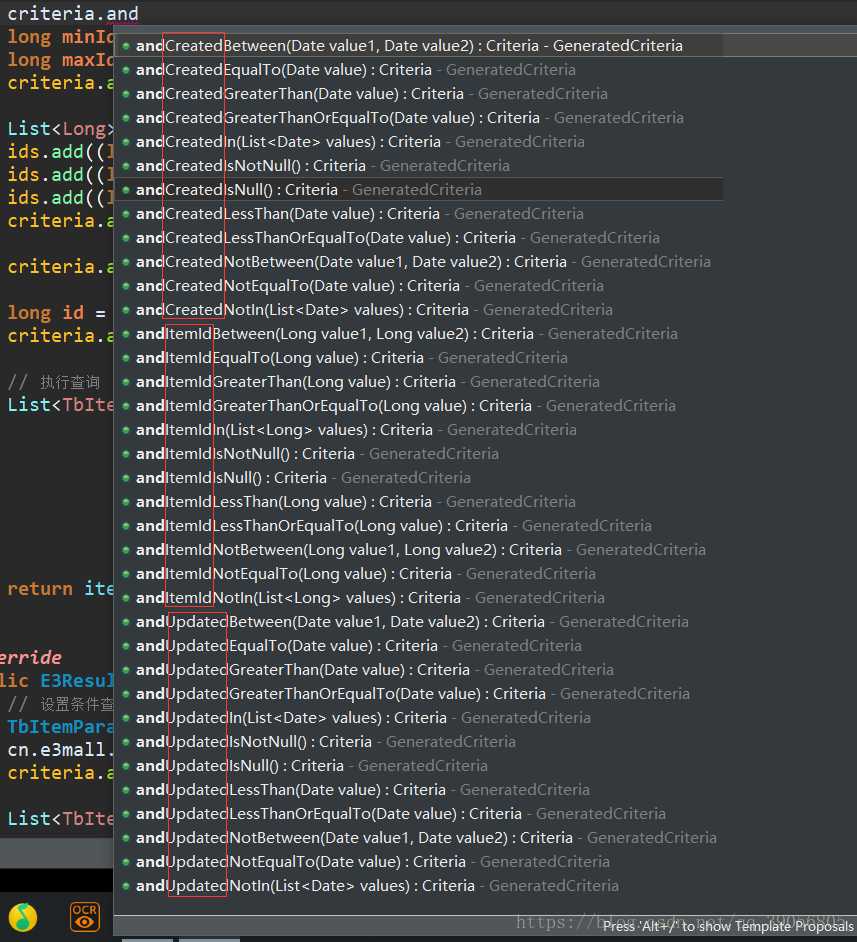Choose andItemIdIn(List<Long> values) entry

click(418, 430)
